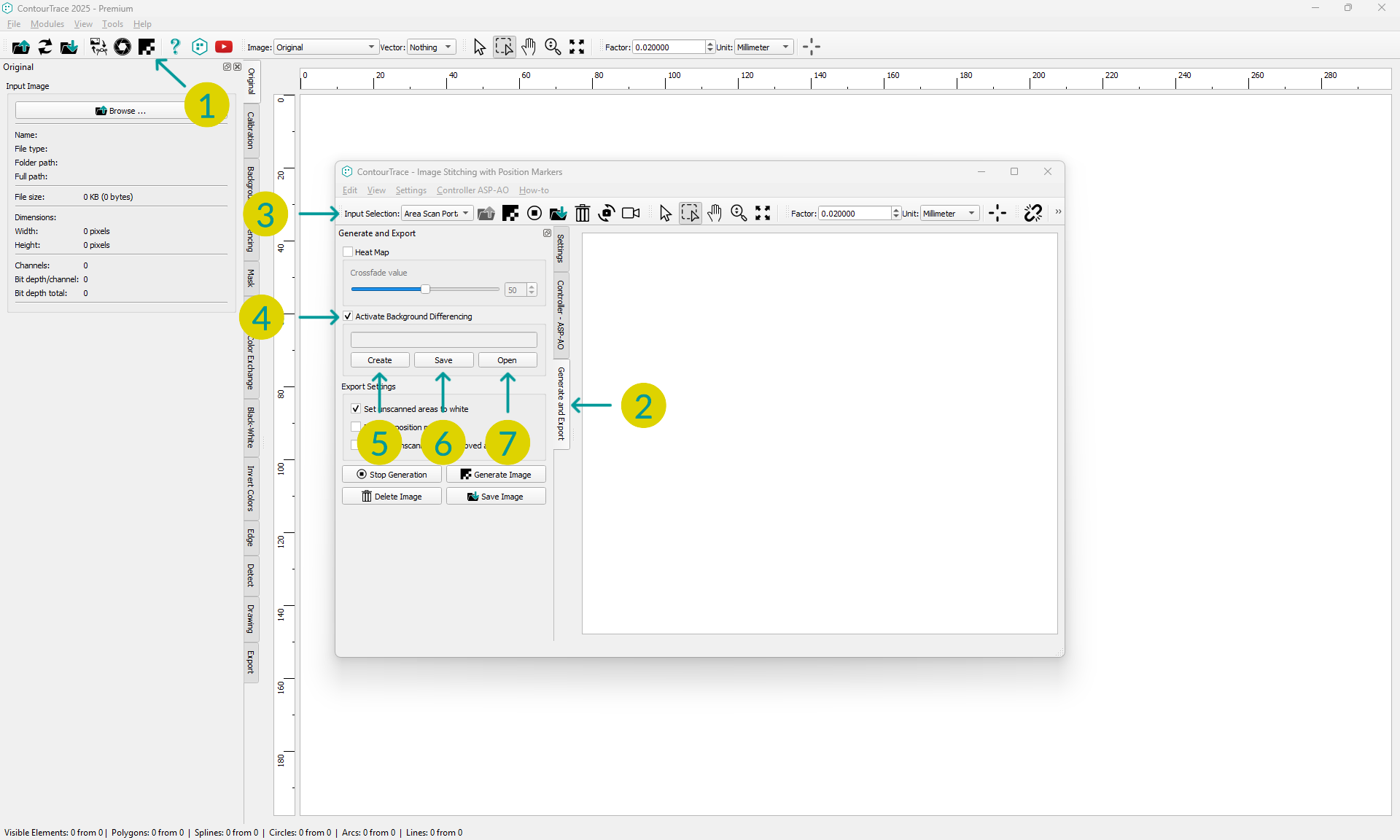1400x840 pixels.
Task: Click the broken link icon in stitching toolbar
Action: 1032,213
